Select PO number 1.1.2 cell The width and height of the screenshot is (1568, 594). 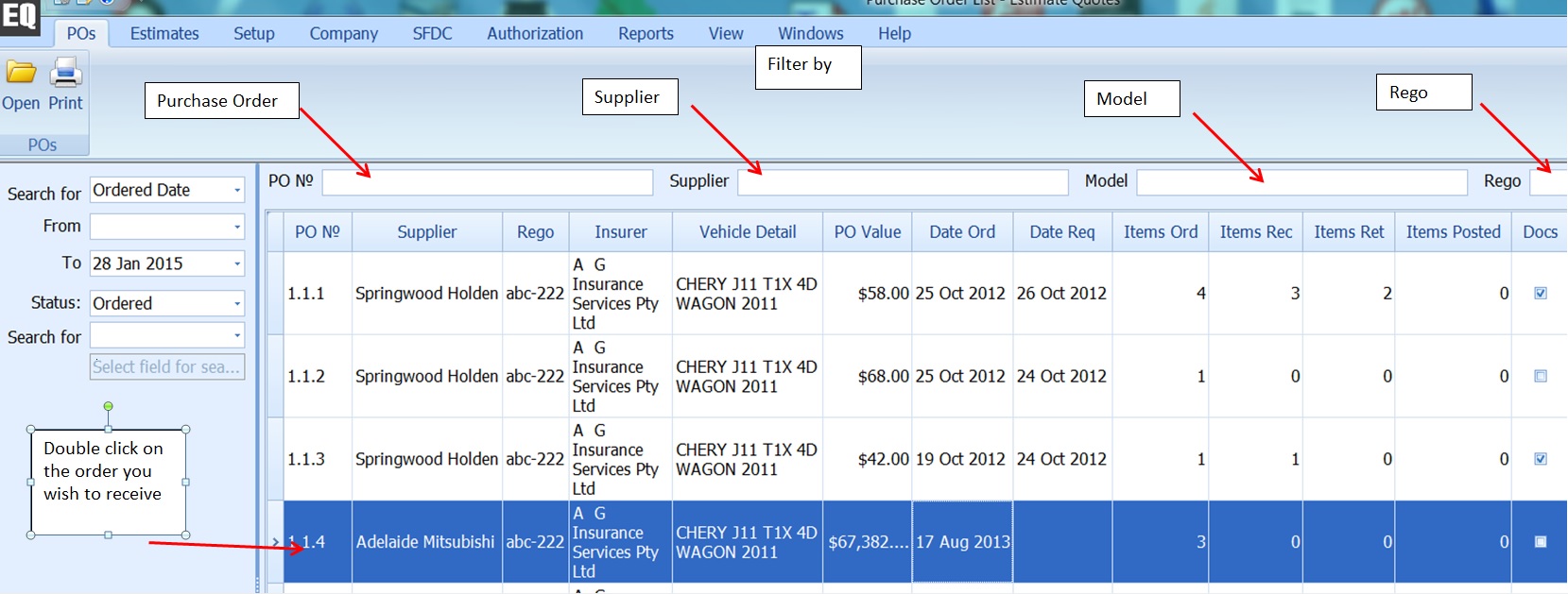pyautogui.click(x=318, y=377)
